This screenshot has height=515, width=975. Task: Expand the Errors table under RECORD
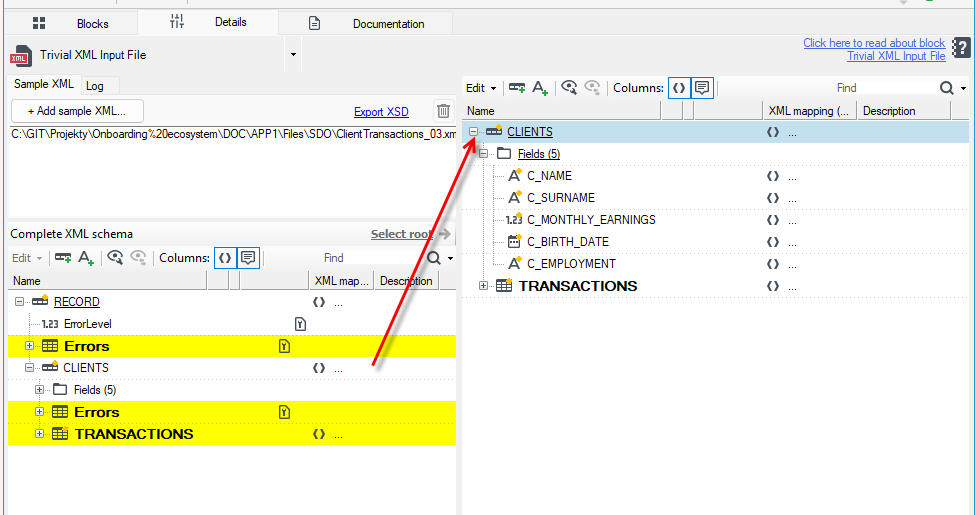pos(29,346)
